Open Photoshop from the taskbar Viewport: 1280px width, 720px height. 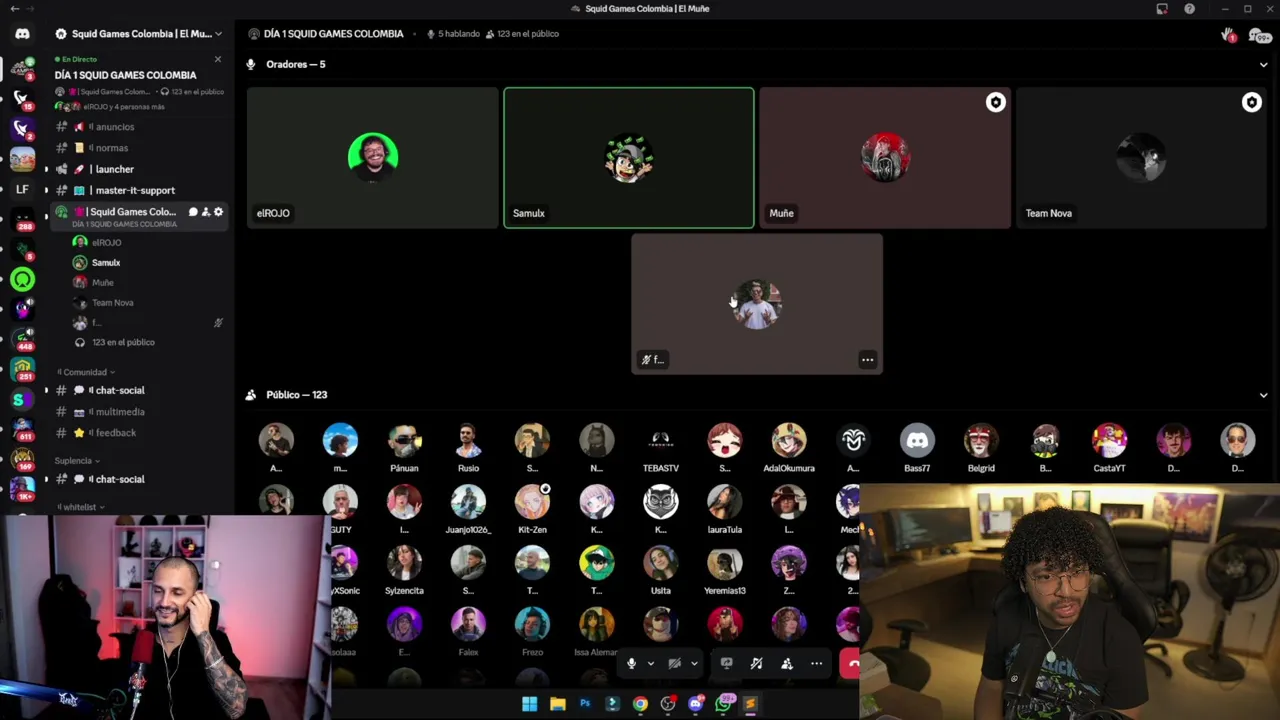[585, 704]
